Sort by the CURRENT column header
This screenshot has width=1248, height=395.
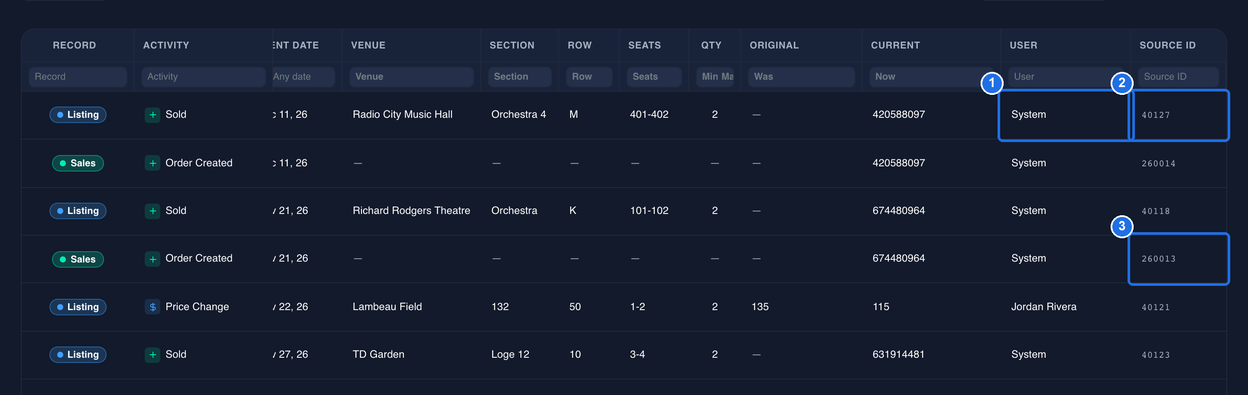[895, 45]
